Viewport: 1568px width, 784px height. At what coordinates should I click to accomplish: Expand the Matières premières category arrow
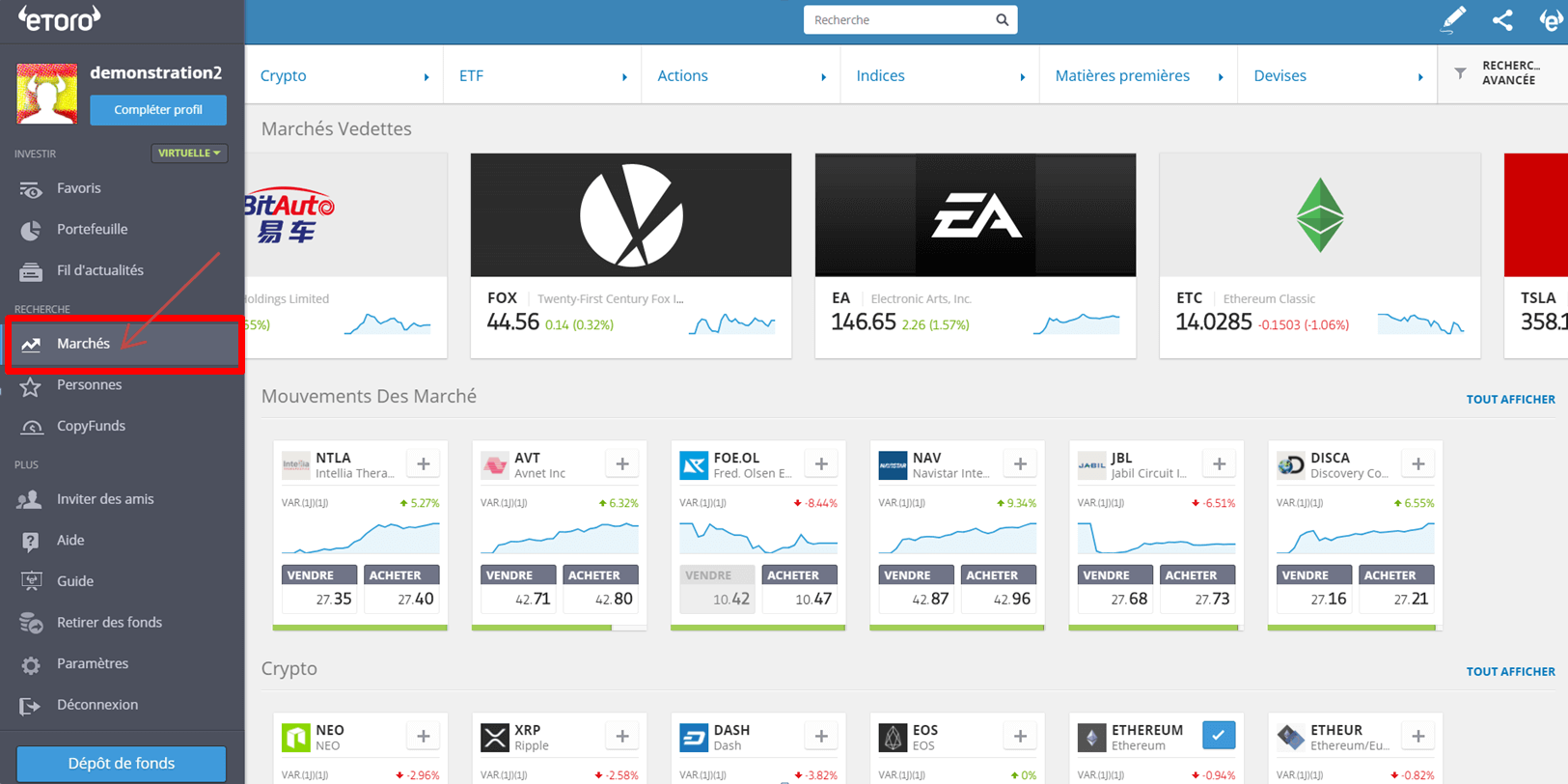pos(1221,77)
